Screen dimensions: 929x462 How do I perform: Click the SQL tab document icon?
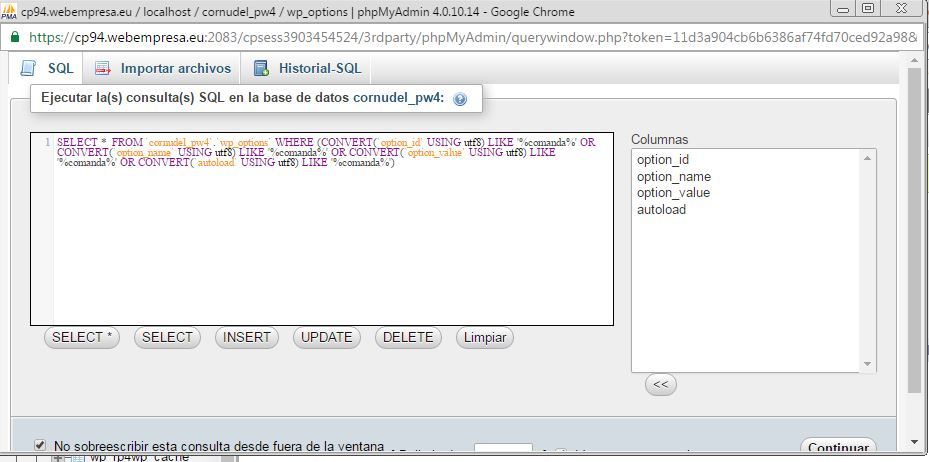click(x=28, y=68)
